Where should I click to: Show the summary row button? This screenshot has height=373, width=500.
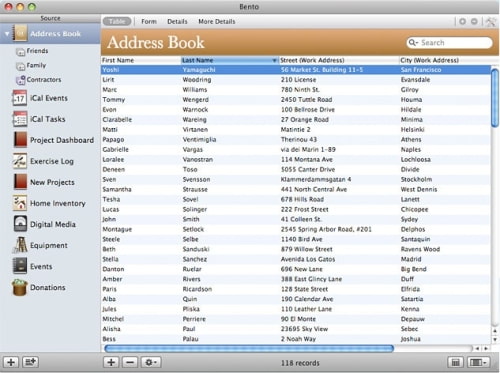(x=456, y=362)
